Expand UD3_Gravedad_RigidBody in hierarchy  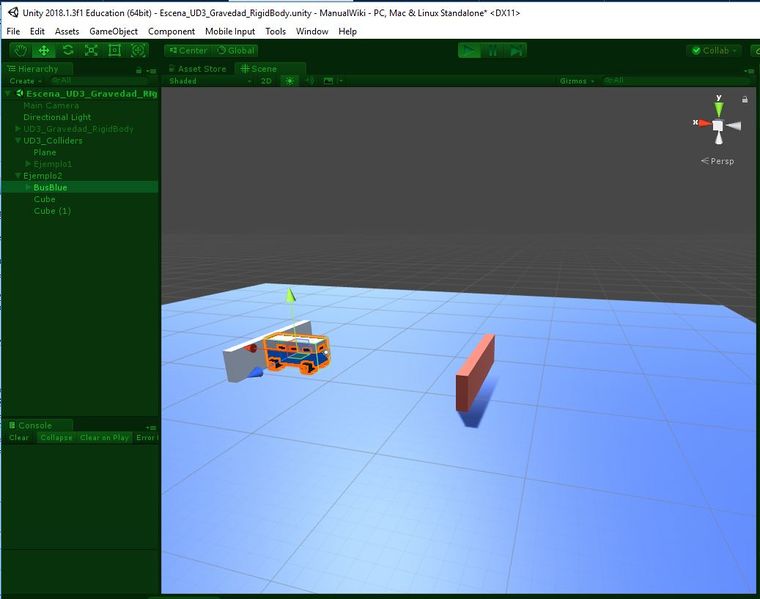tap(18, 129)
